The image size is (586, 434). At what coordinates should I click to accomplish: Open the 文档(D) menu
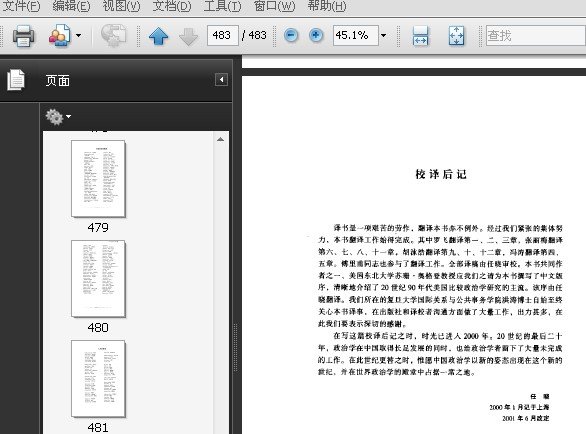(172, 6)
